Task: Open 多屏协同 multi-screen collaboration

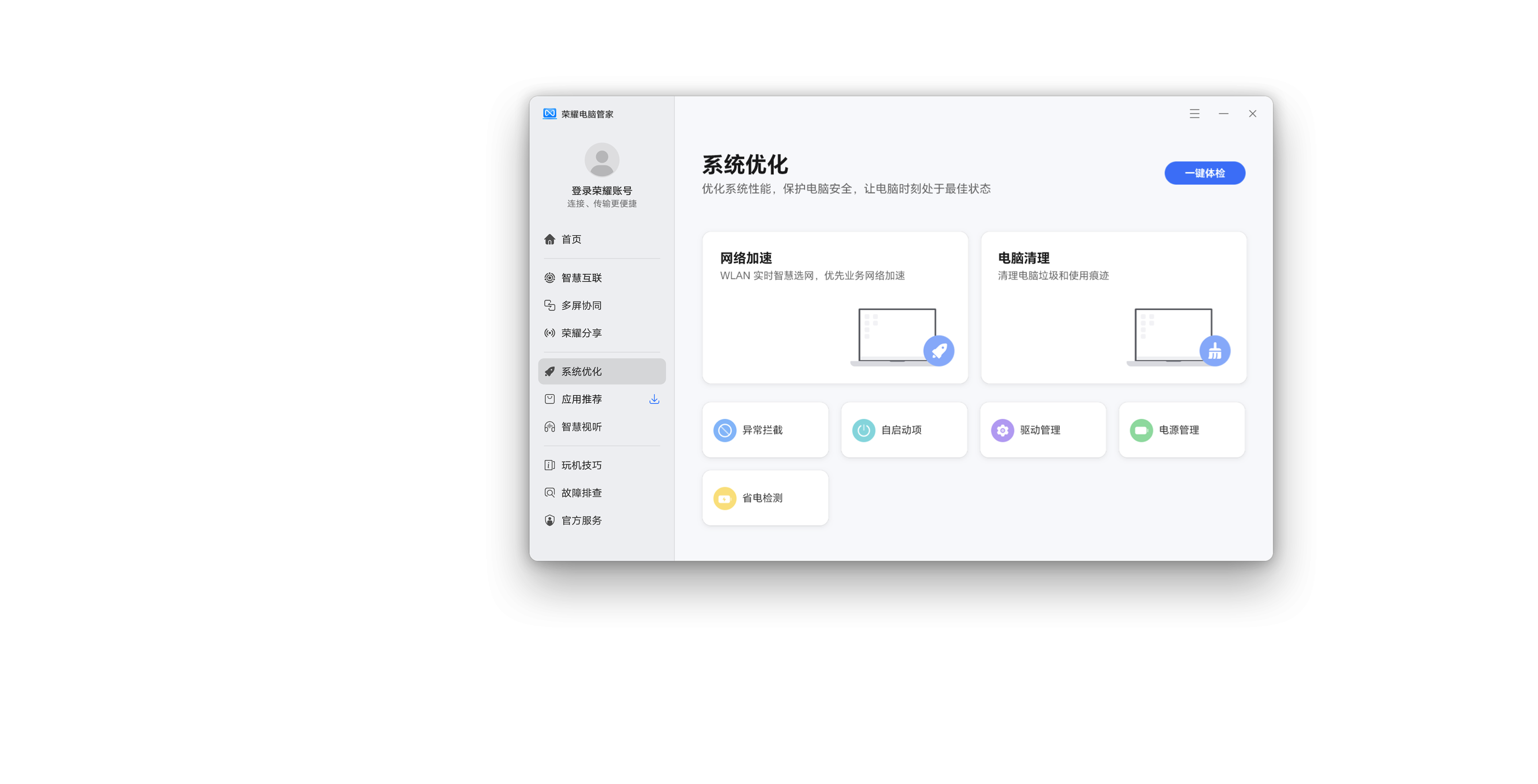Action: 582,304
